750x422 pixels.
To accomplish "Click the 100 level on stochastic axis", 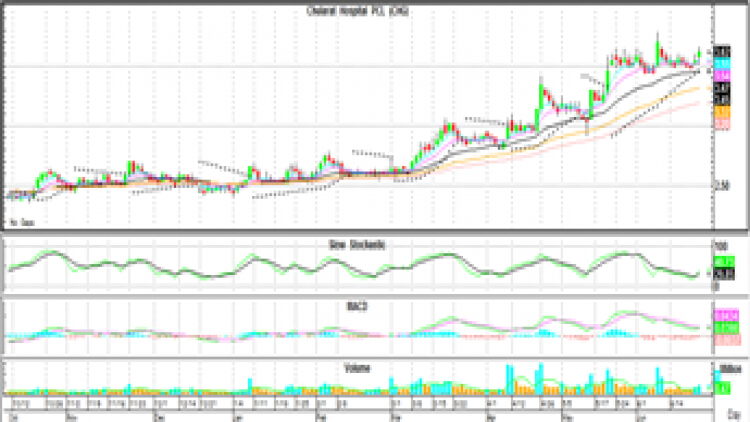I will tap(721, 247).
